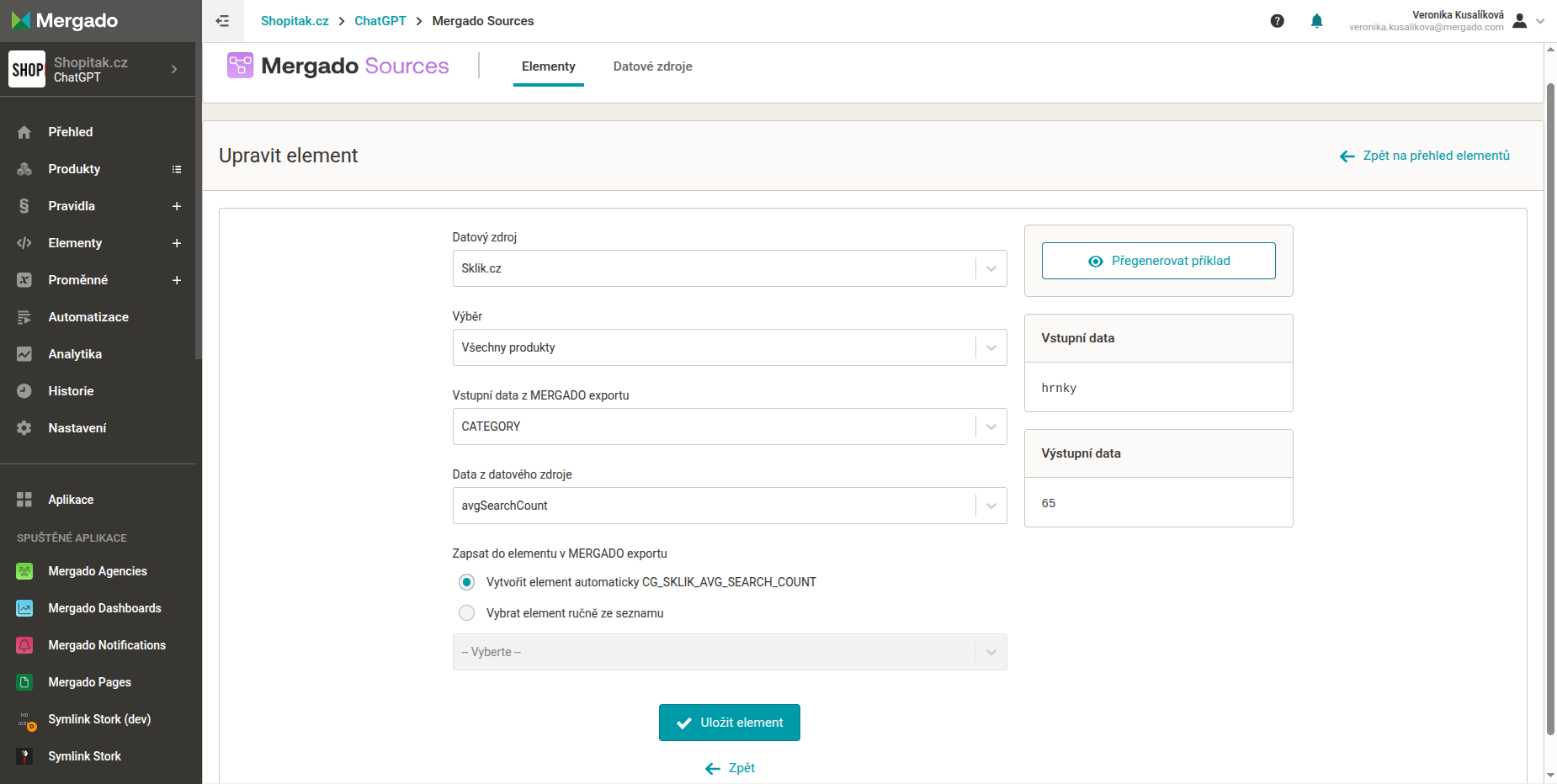Switch to the Datové zdroje tab
This screenshot has height=784, width=1557.
click(653, 66)
